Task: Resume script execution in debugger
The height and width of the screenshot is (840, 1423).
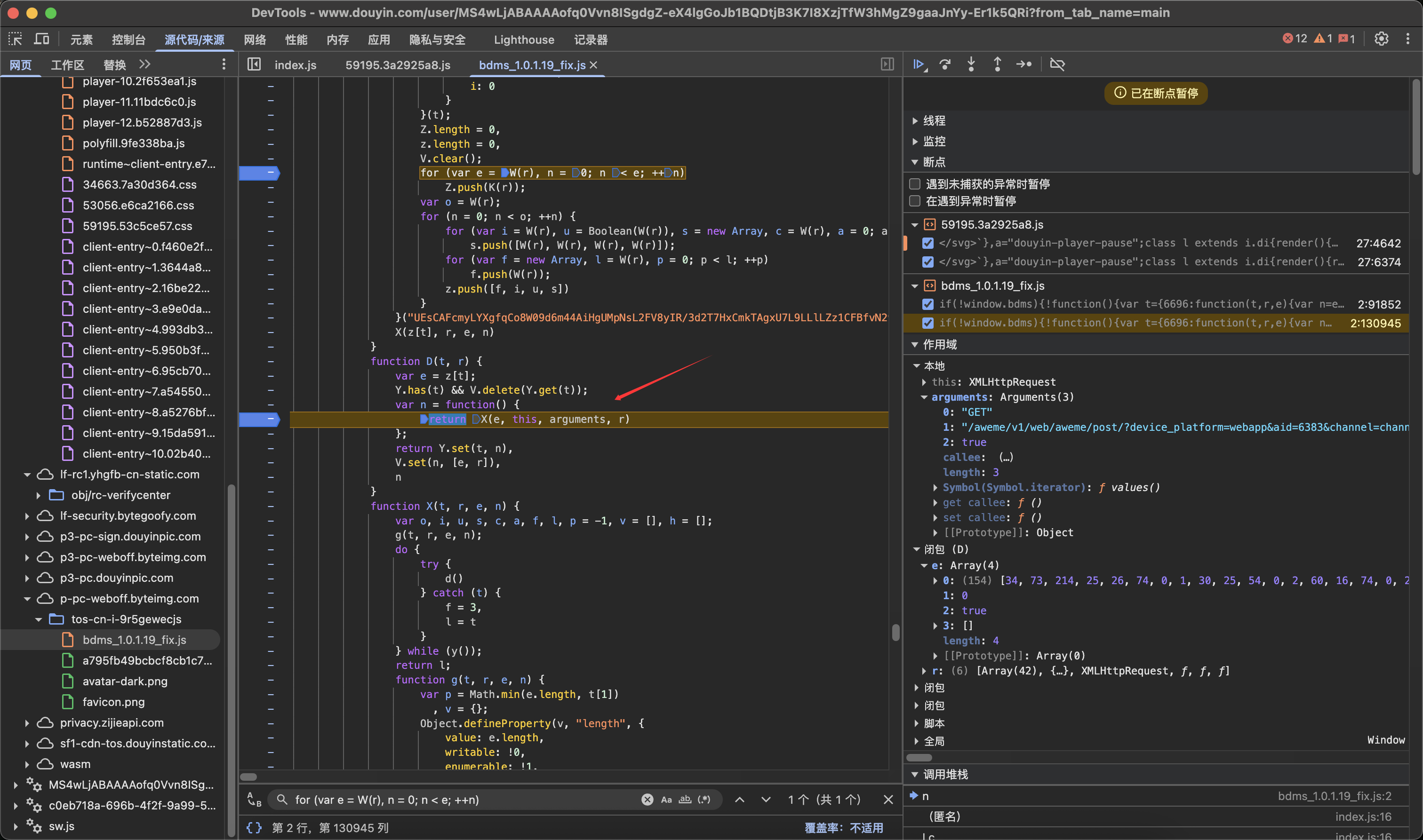Action: point(918,64)
